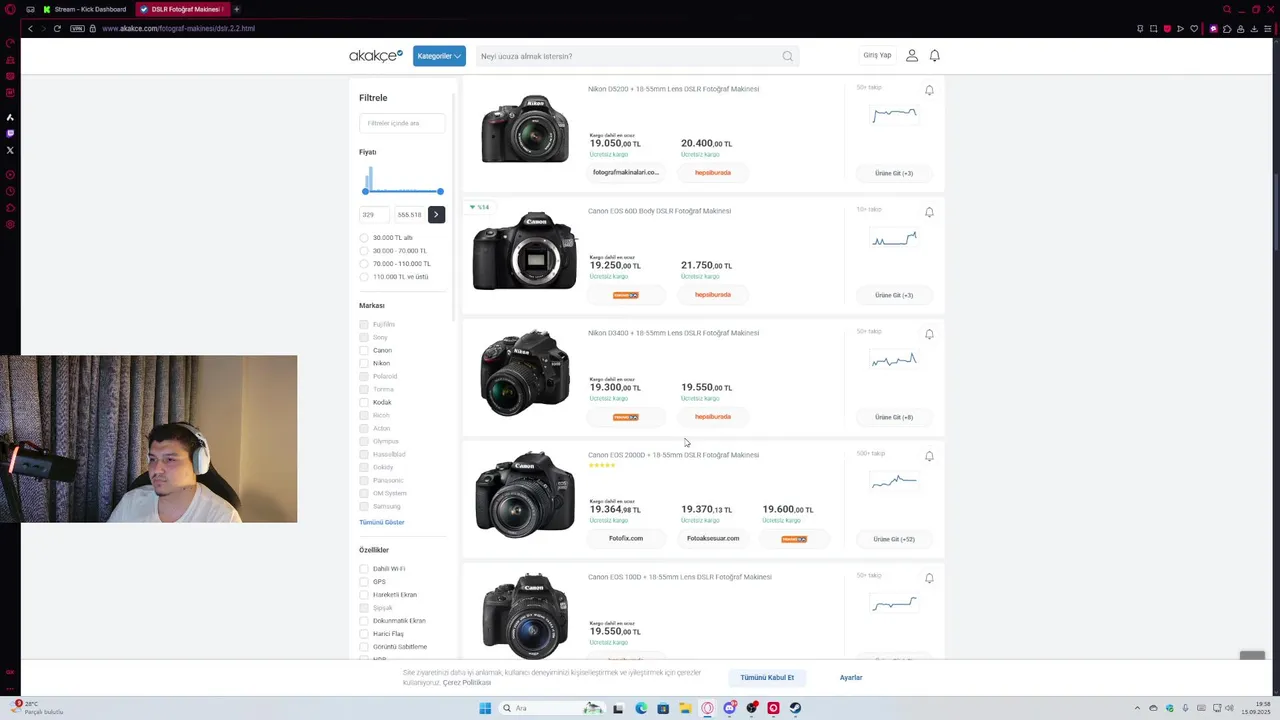Select the DSLR Fotoğraf Makinesi browser tab
The height and width of the screenshot is (720, 1280).
(x=183, y=9)
